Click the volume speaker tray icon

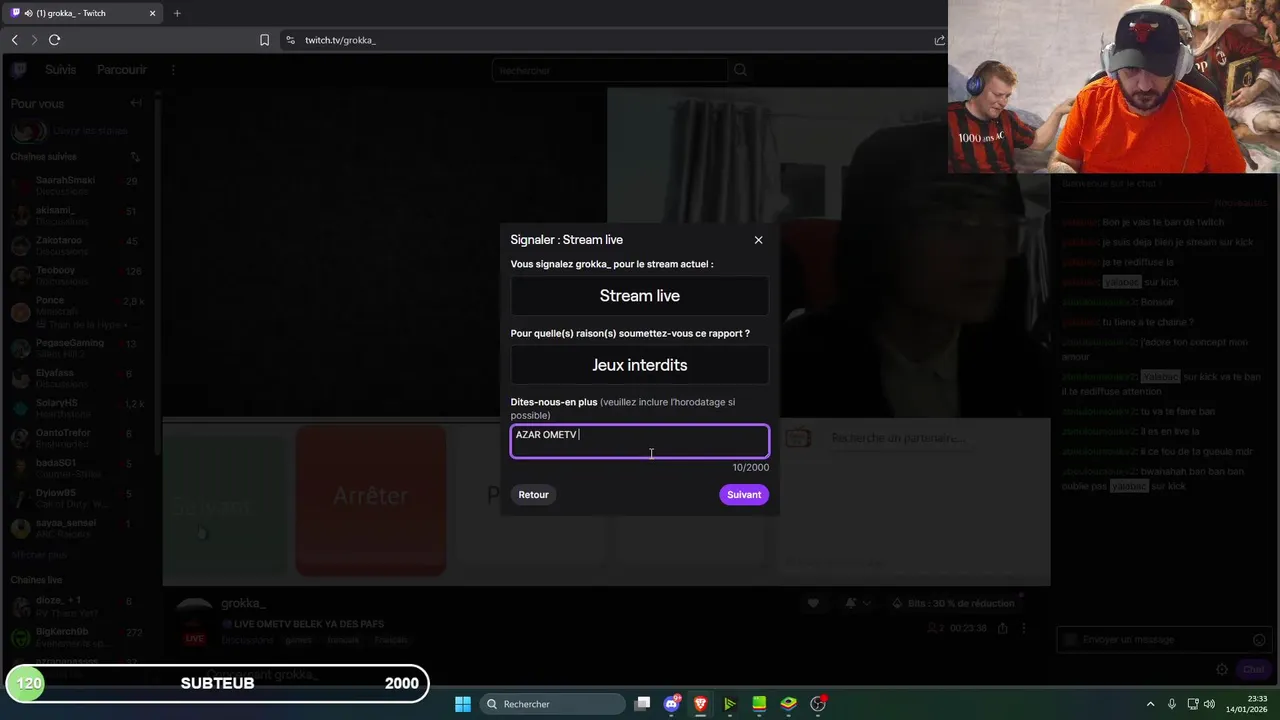[1209, 704]
